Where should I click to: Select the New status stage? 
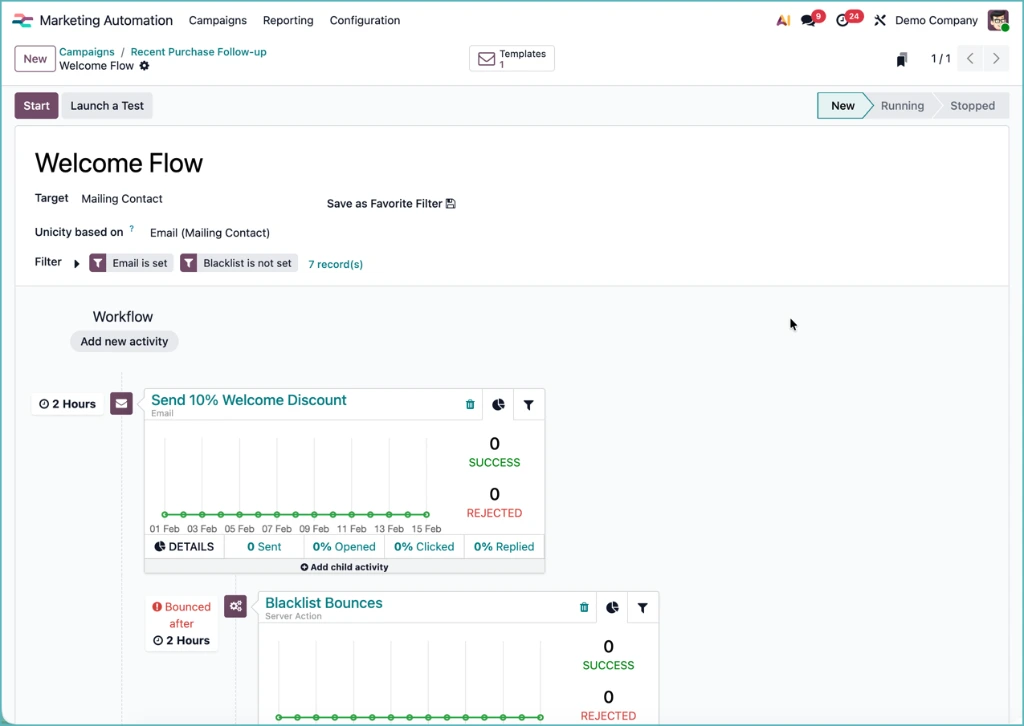pos(842,106)
